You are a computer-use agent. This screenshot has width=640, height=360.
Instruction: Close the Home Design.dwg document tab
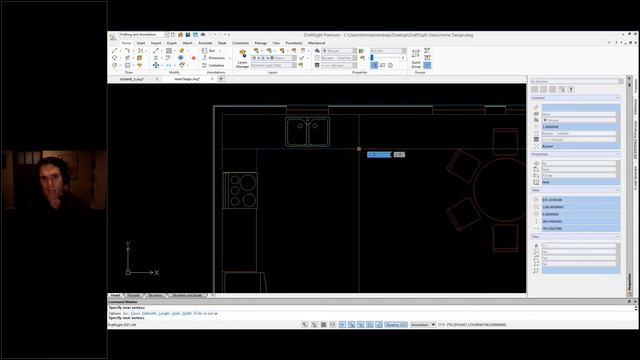(x=212, y=79)
